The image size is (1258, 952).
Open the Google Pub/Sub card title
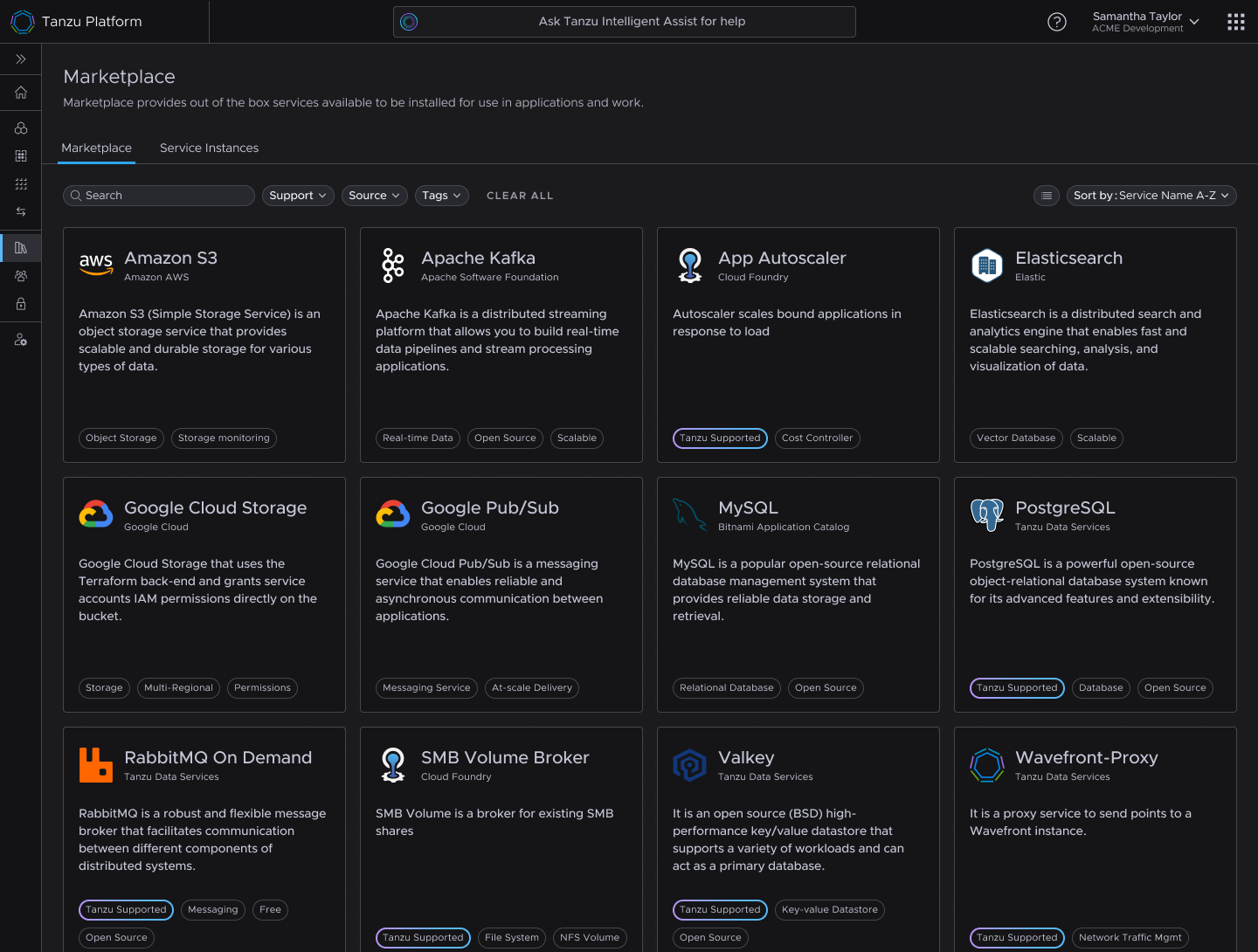coord(490,507)
